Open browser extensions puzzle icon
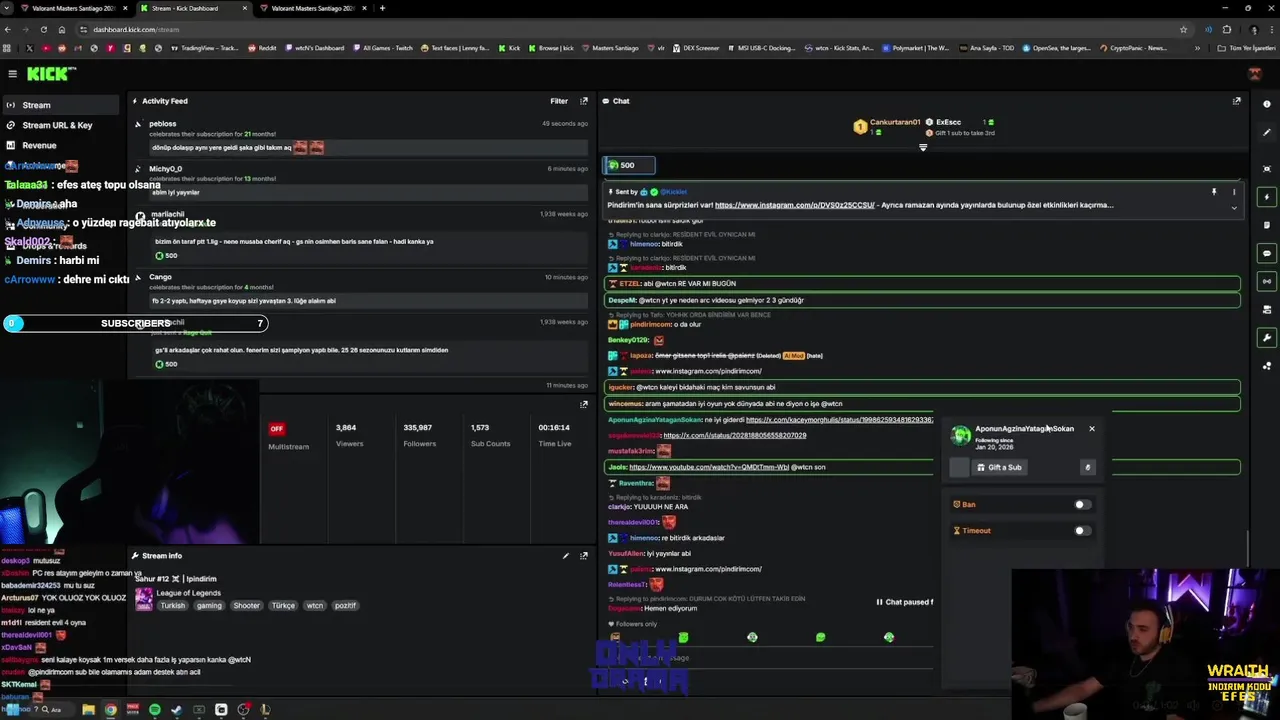This screenshot has height=720, width=1280. (1227, 30)
